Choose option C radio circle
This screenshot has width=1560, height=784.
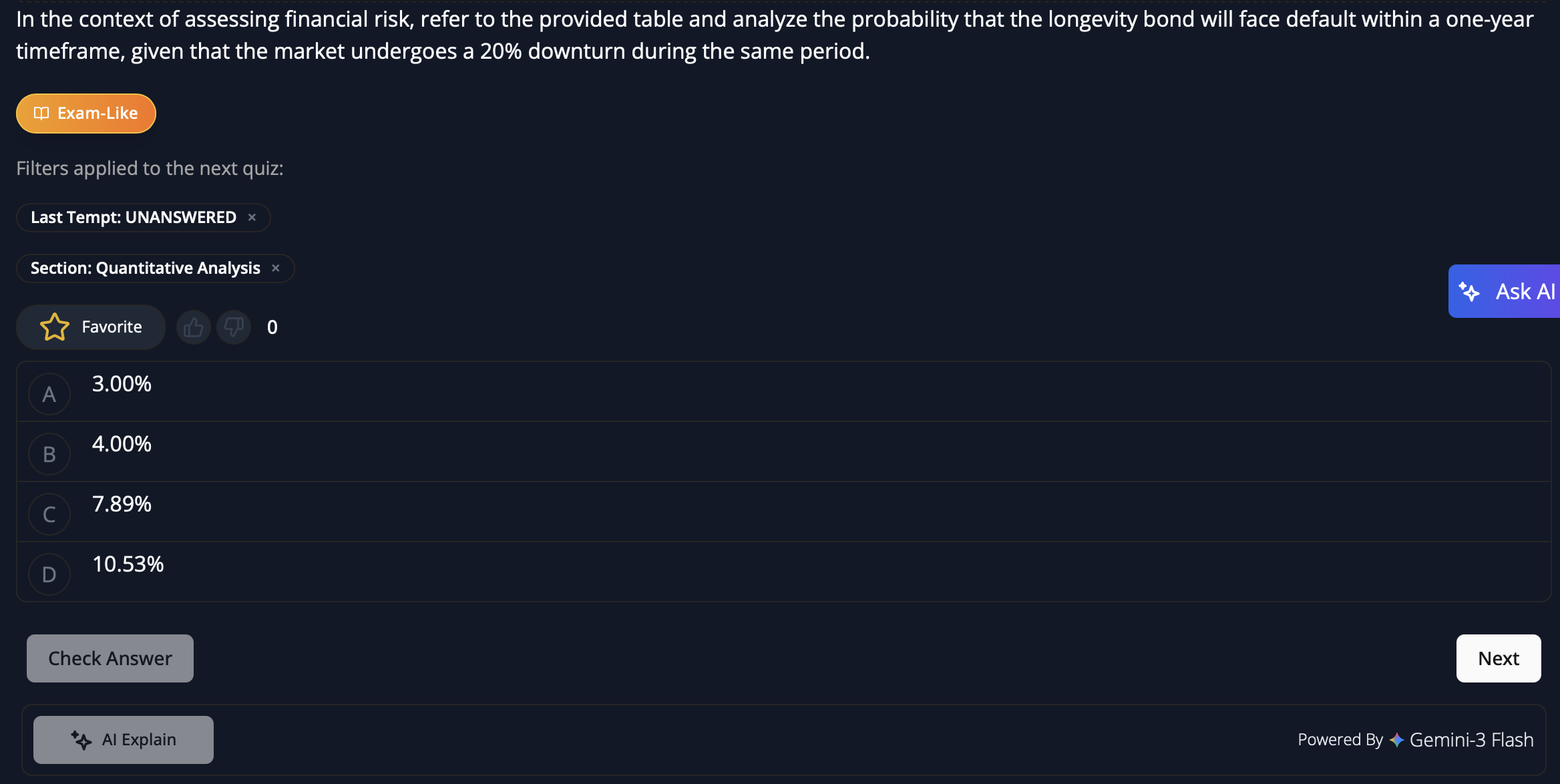(x=49, y=514)
